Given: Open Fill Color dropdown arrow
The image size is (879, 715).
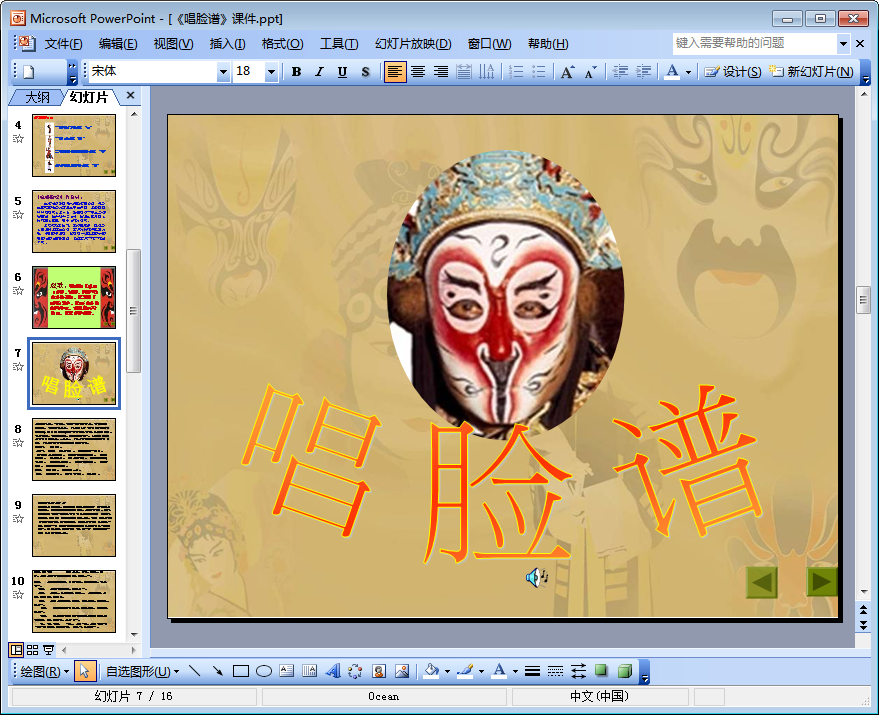Looking at the screenshot, I should pyautogui.click(x=447, y=671).
